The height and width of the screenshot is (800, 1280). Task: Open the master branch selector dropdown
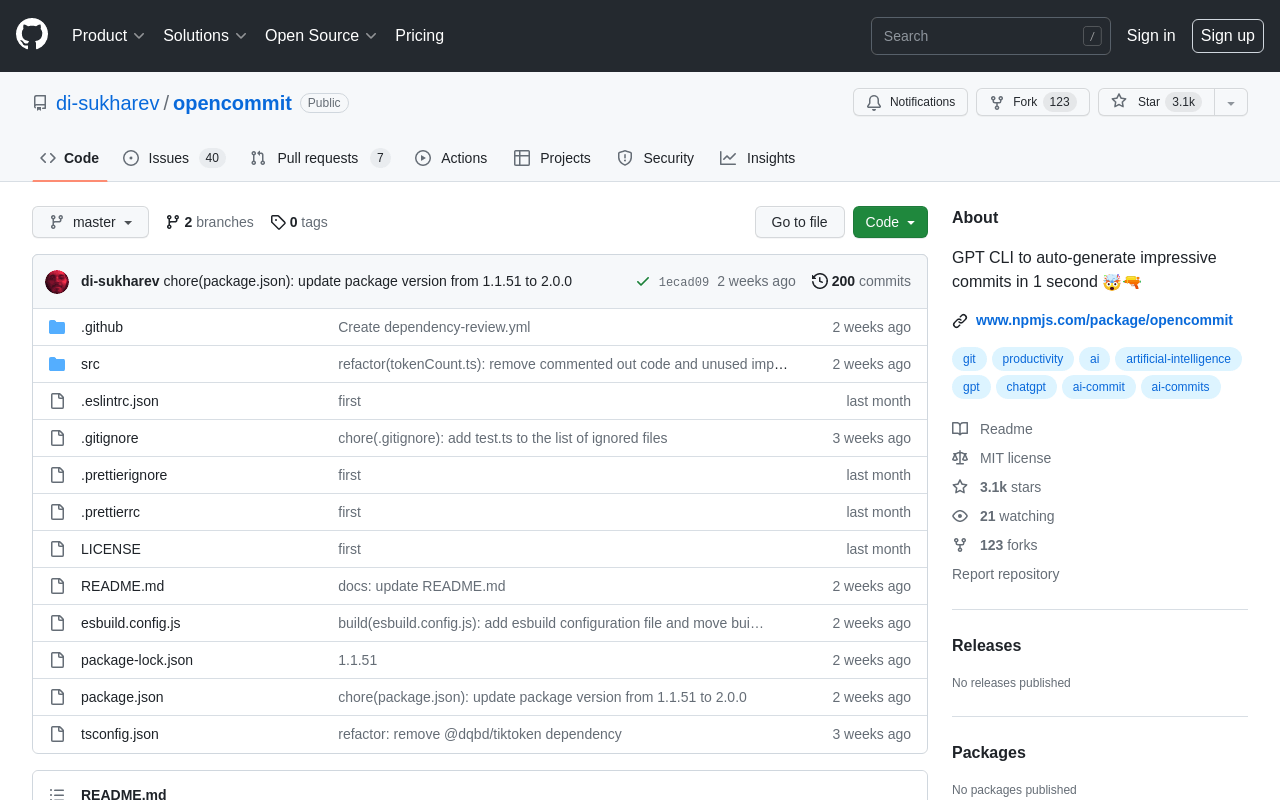[x=90, y=222]
